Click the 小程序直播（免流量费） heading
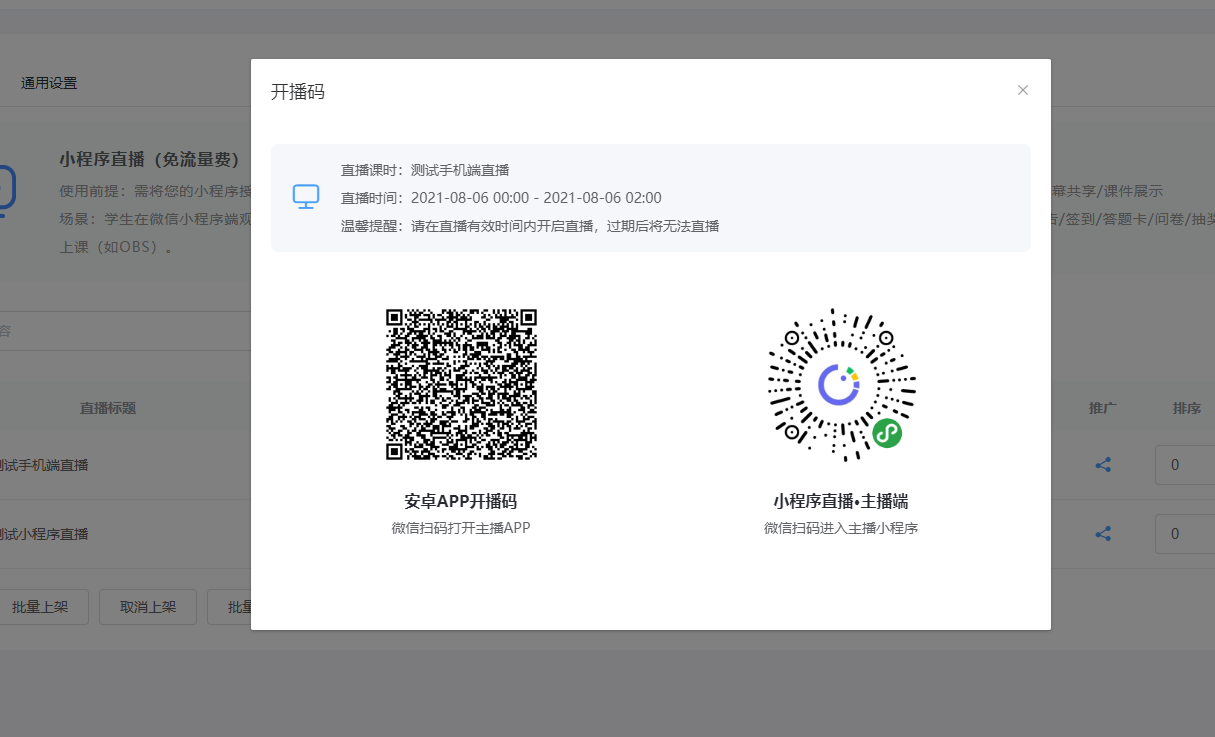The width and height of the screenshot is (1215, 737). tap(150, 159)
